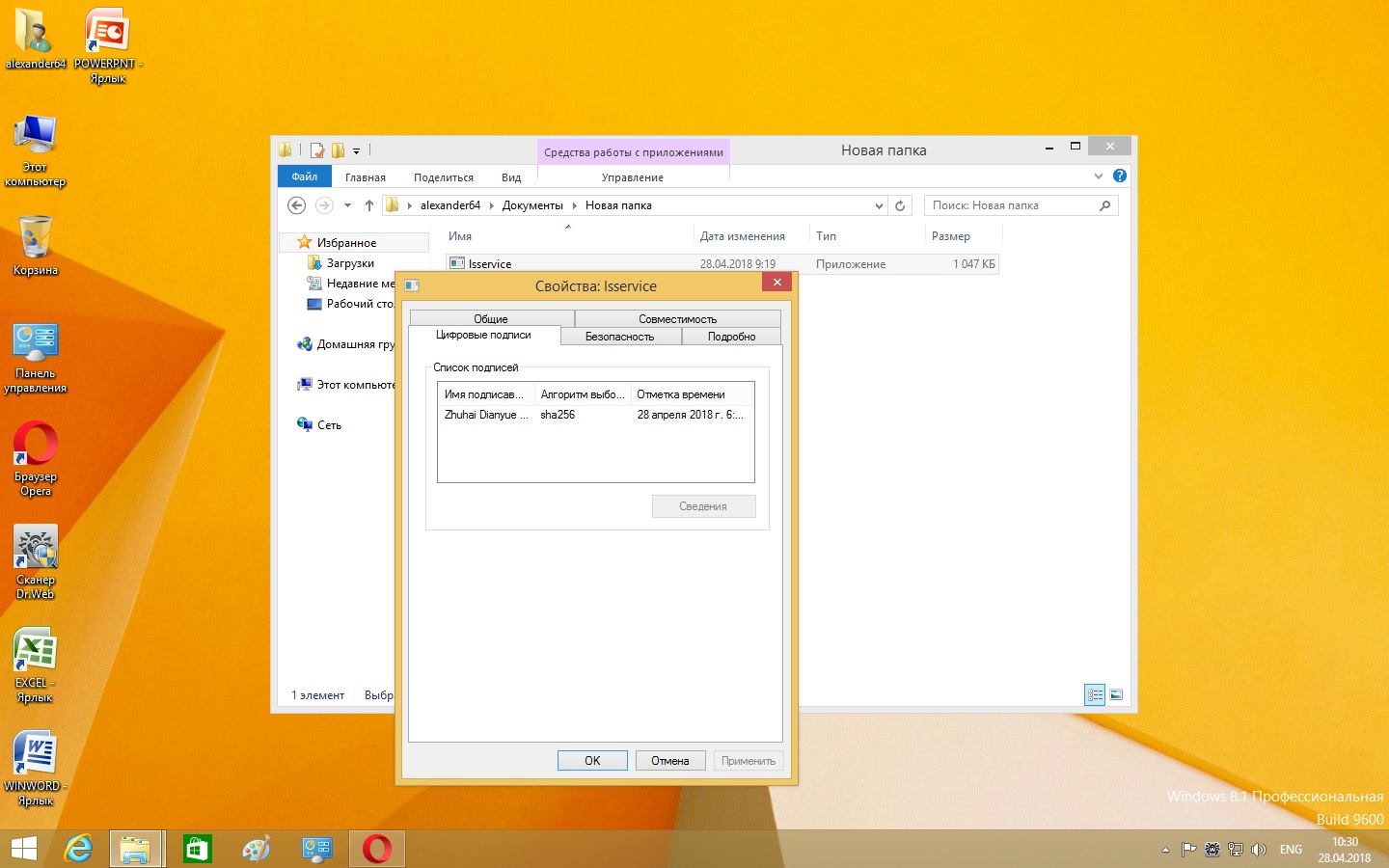
Task: Click the Back arrow in Explorer
Action: [x=297, y=205]
